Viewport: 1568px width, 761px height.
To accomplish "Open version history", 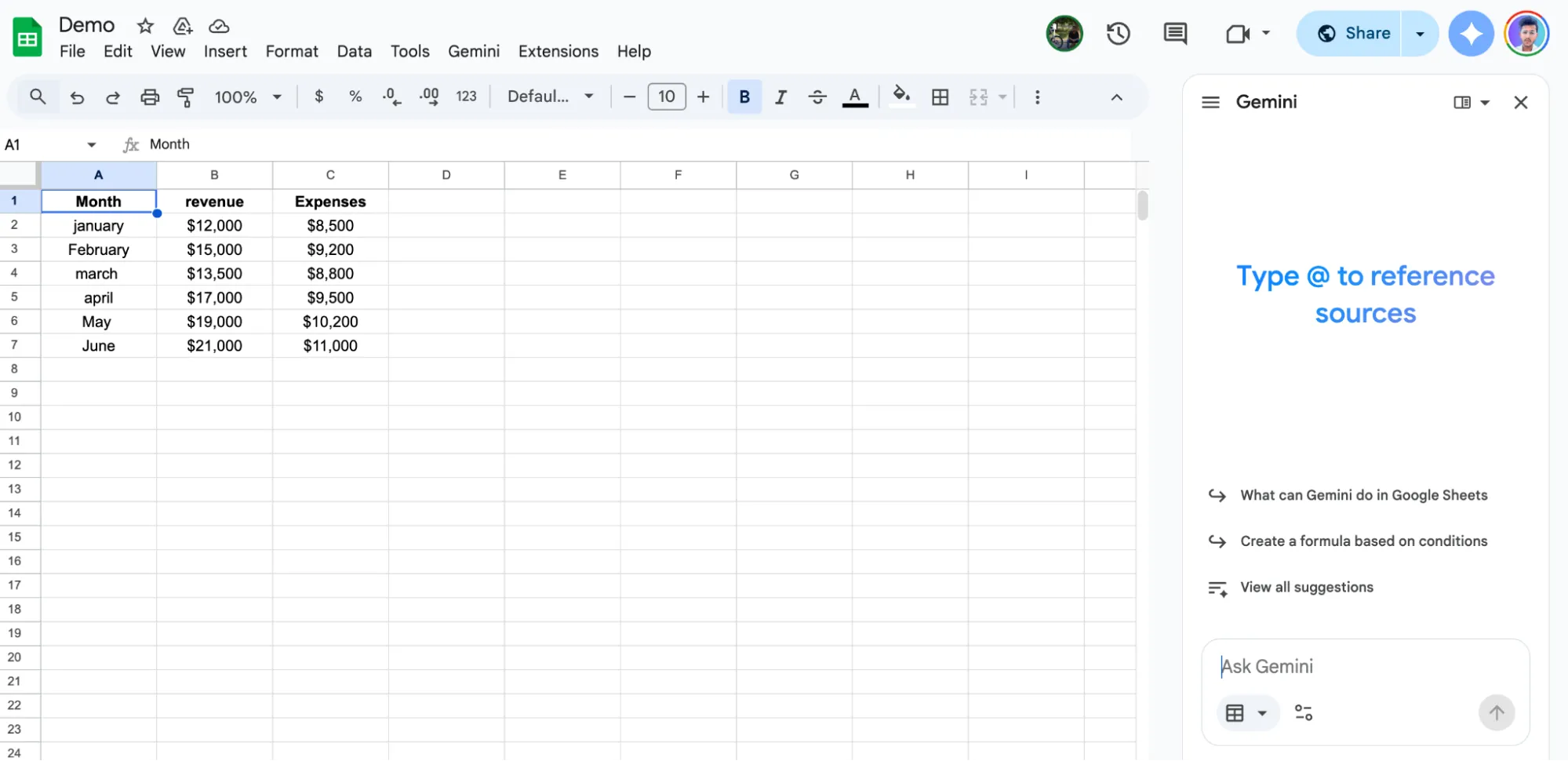I will [1118, 34].
